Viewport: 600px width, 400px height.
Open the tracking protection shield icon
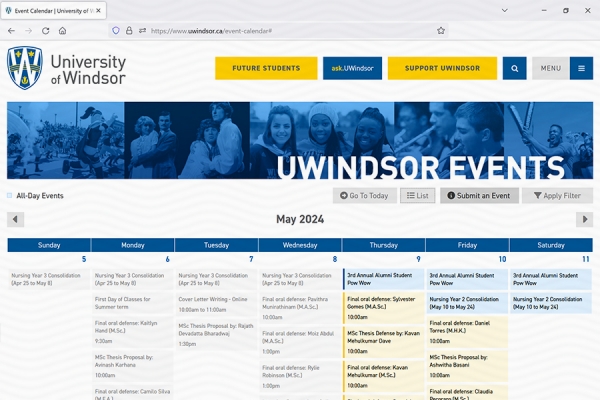[116, 31]
